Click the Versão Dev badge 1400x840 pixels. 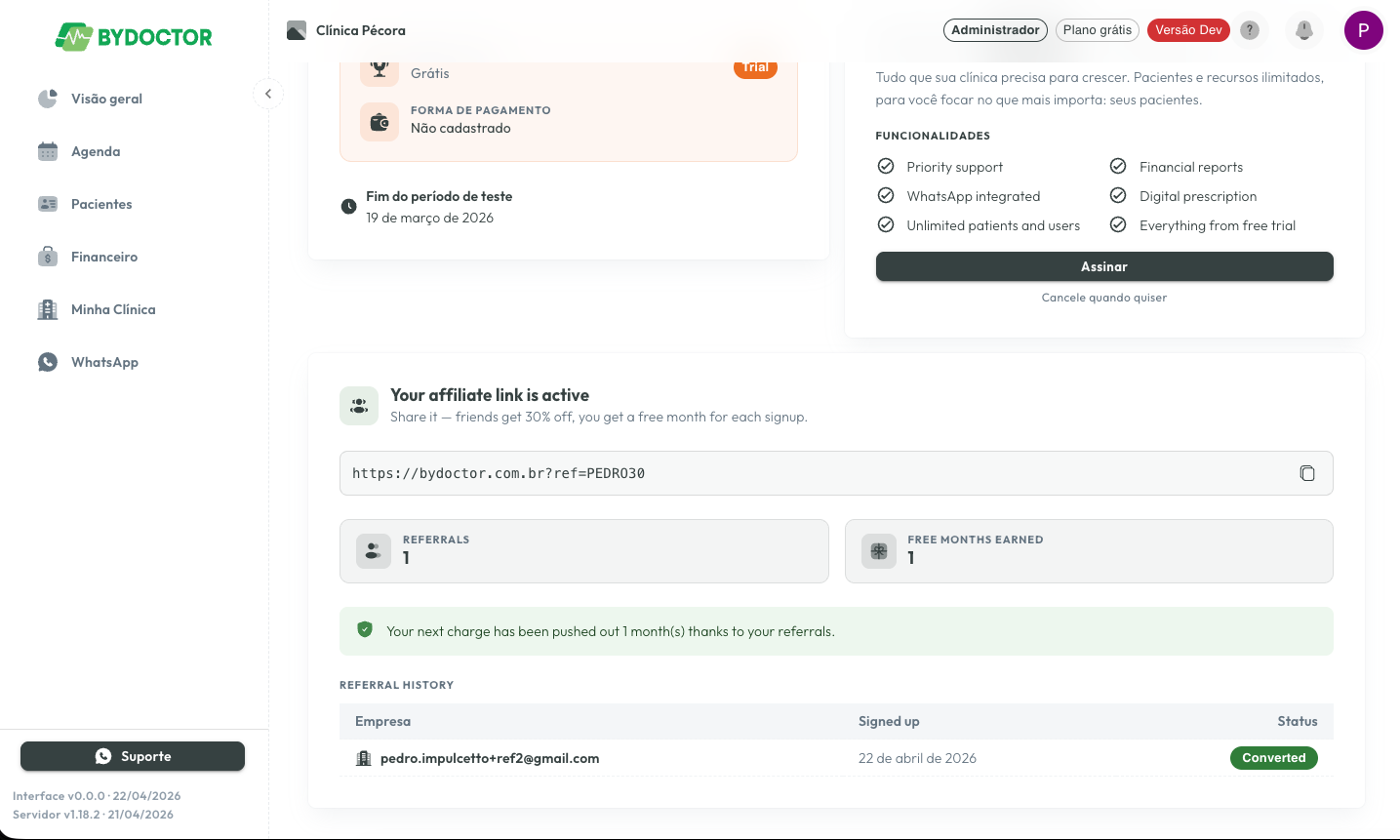pos(1188,30)
